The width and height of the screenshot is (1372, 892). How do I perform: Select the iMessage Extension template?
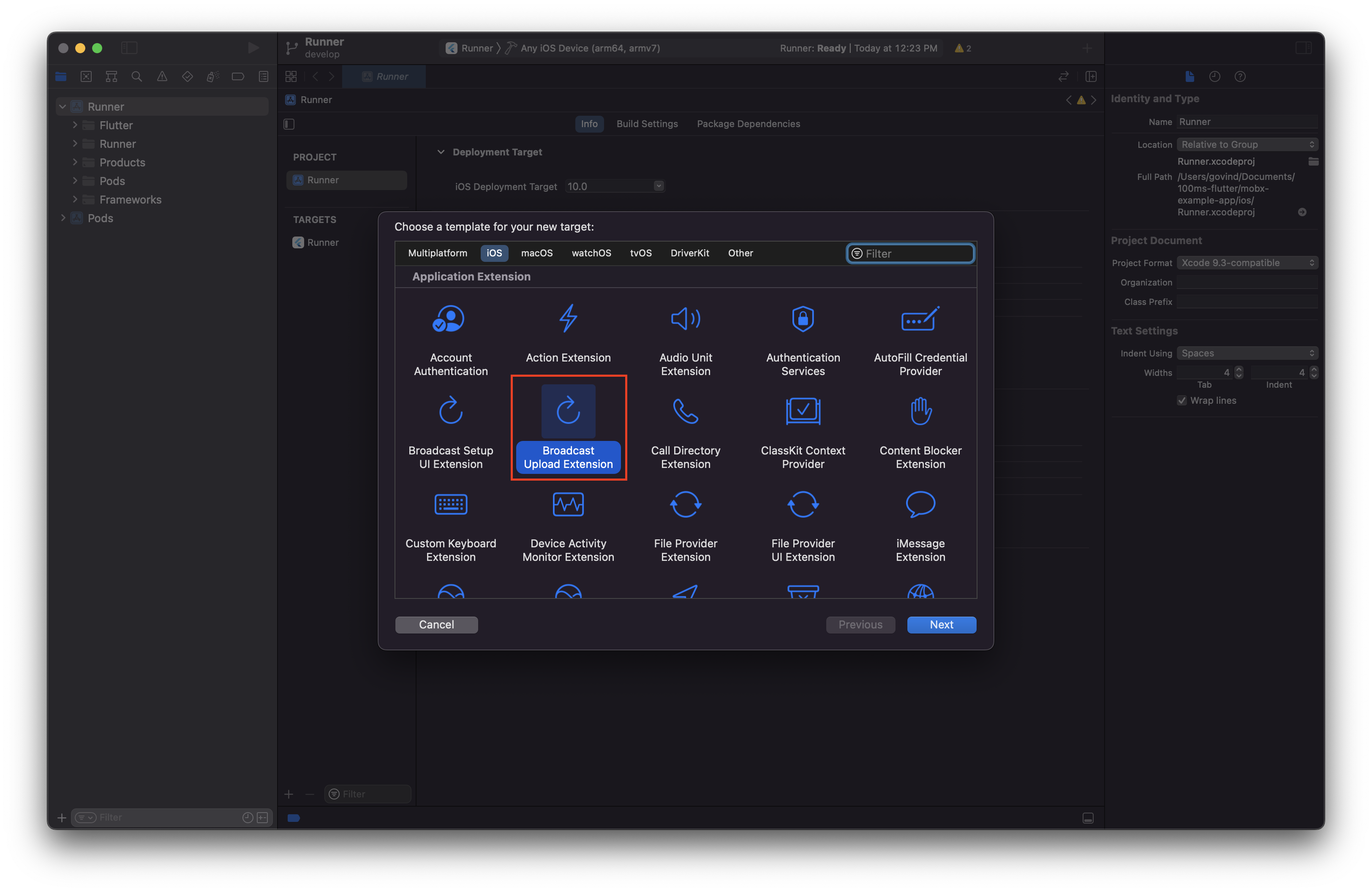(920, 504)
